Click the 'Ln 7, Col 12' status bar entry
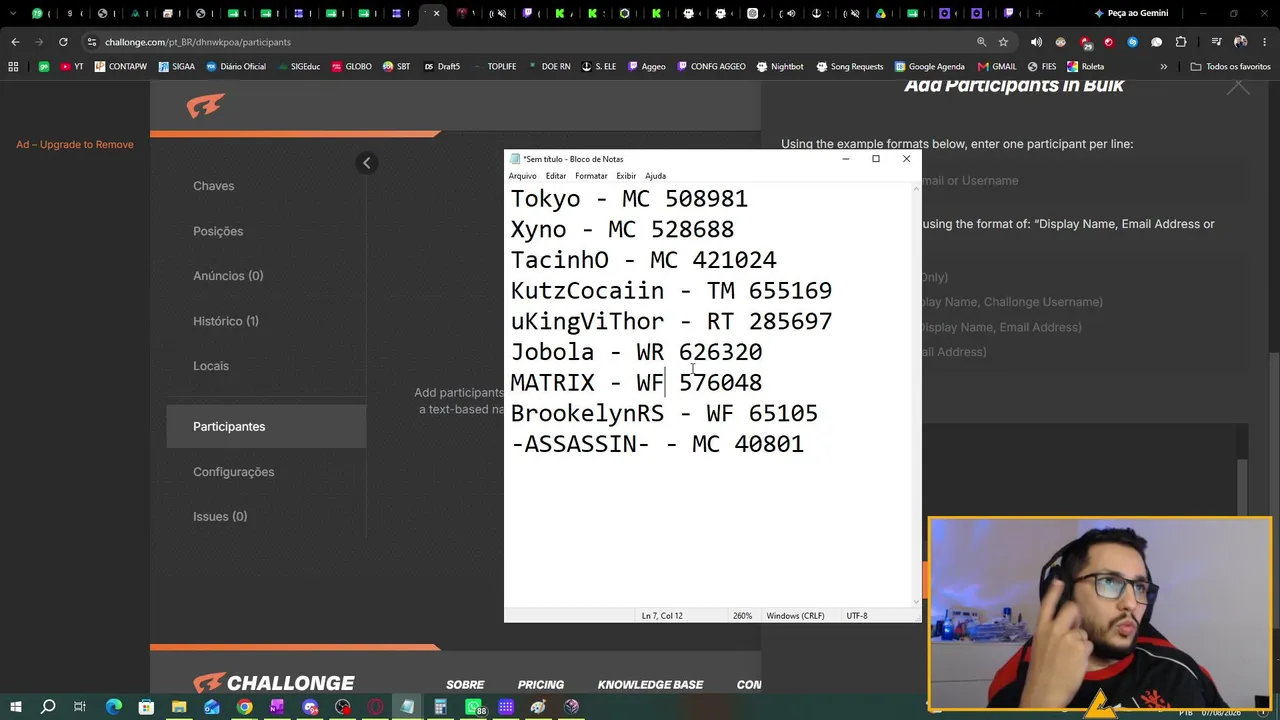Viewport: 1280px width, 720px height. 662,616
